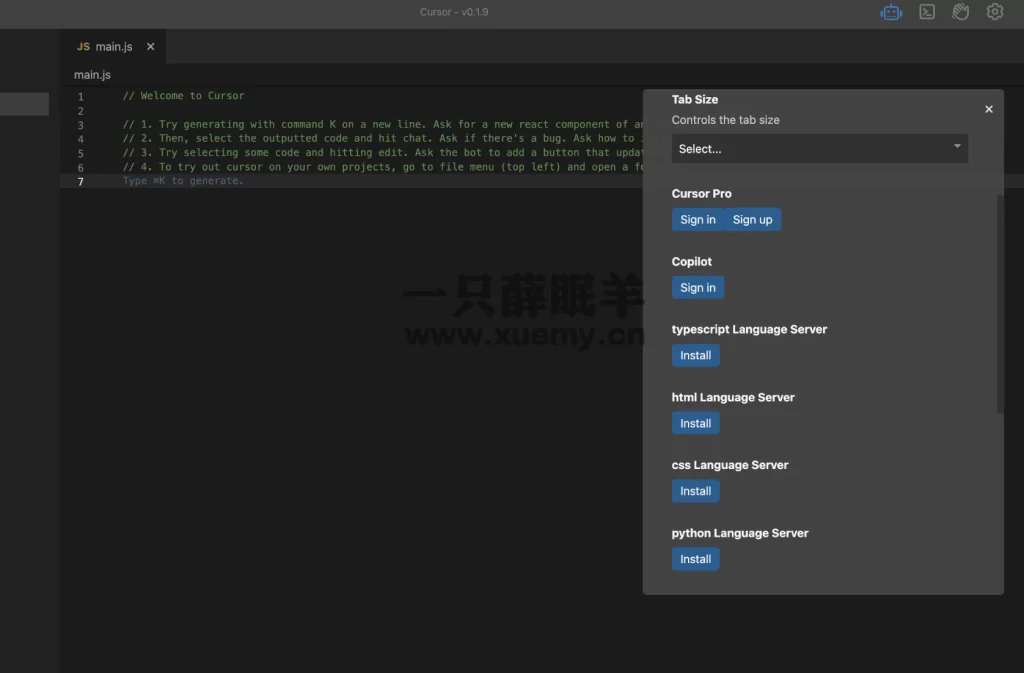
Task: Click comment line starting '// 1. Try generating'
Action: point(383,124)
